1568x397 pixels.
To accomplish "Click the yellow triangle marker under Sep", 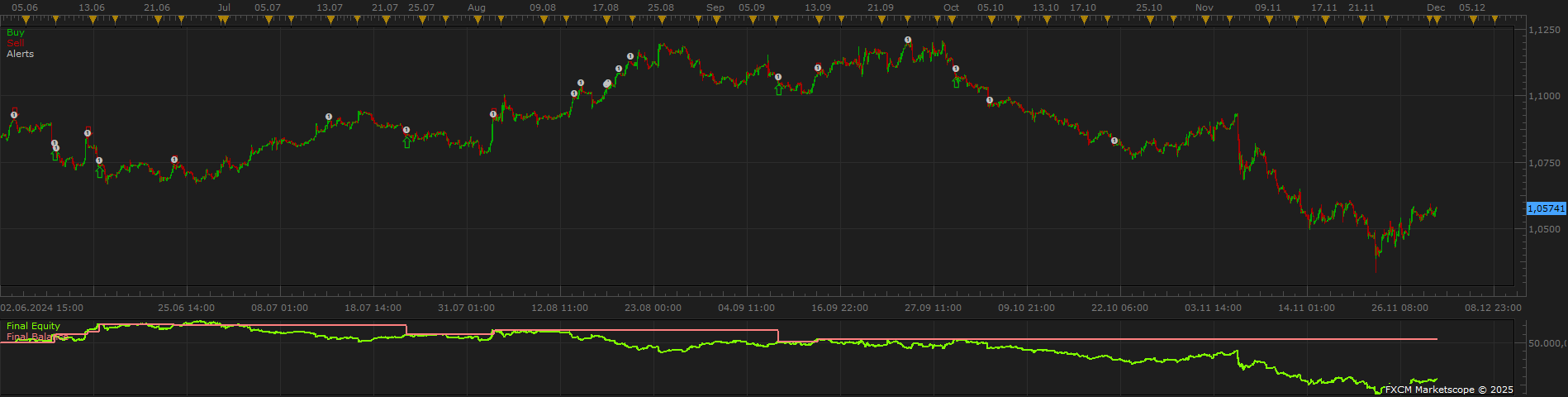I will (x=715, y=20).
